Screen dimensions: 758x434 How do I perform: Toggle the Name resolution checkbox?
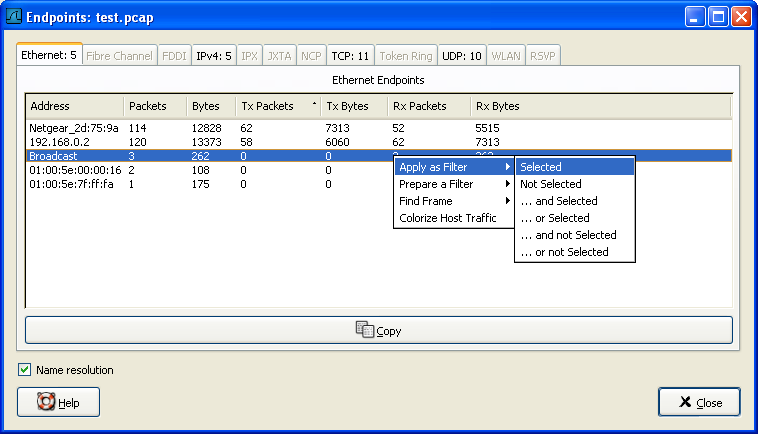25,370
